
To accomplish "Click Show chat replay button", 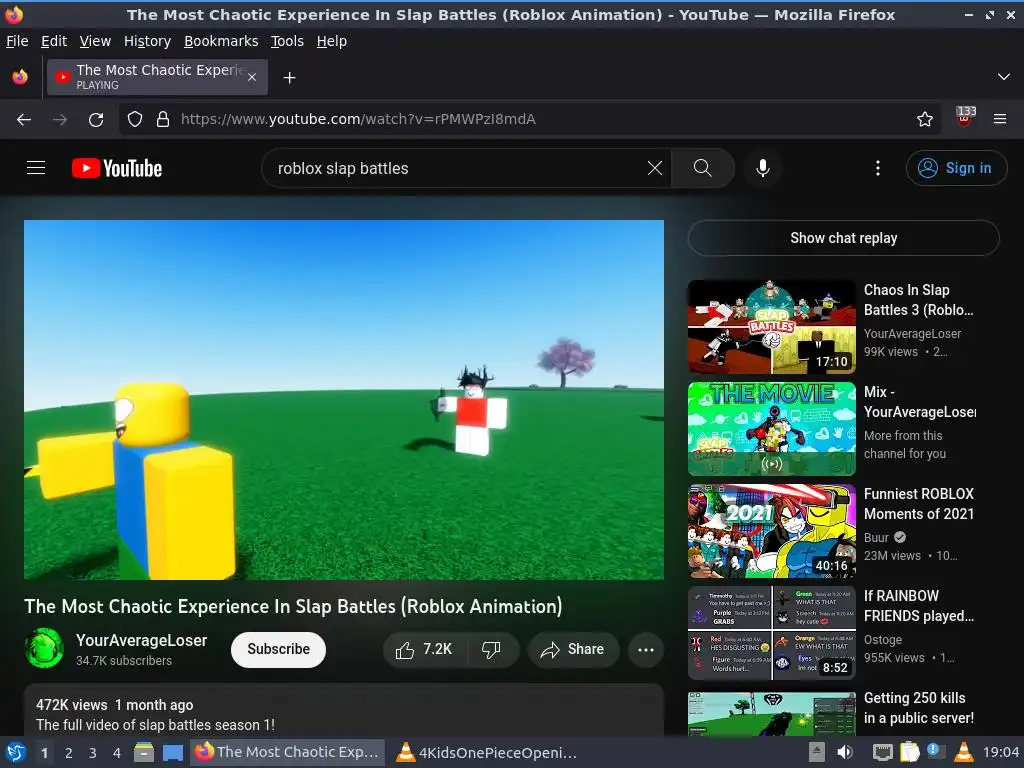I will [x=843, y=238].
